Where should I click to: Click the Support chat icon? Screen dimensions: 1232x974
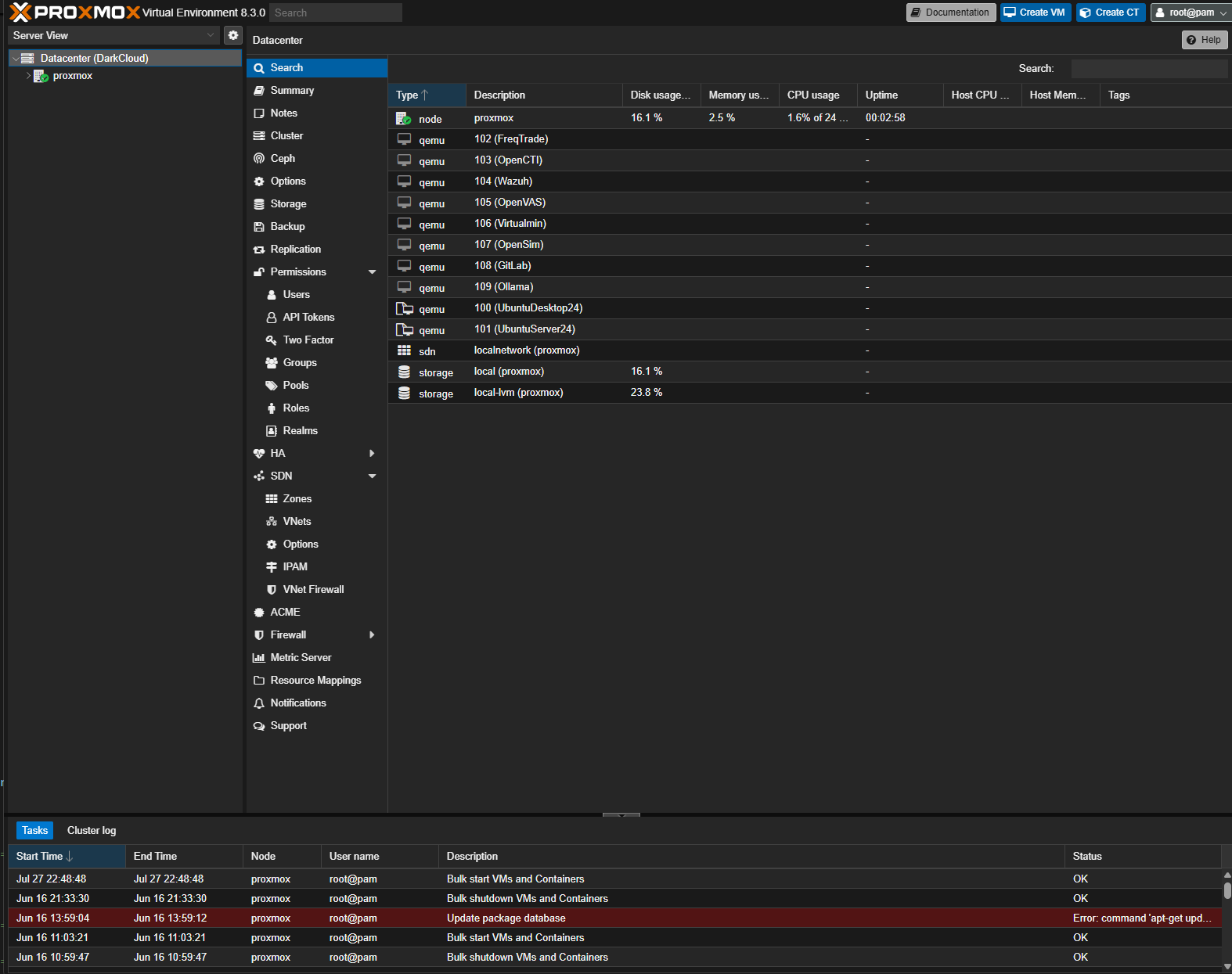259,726
